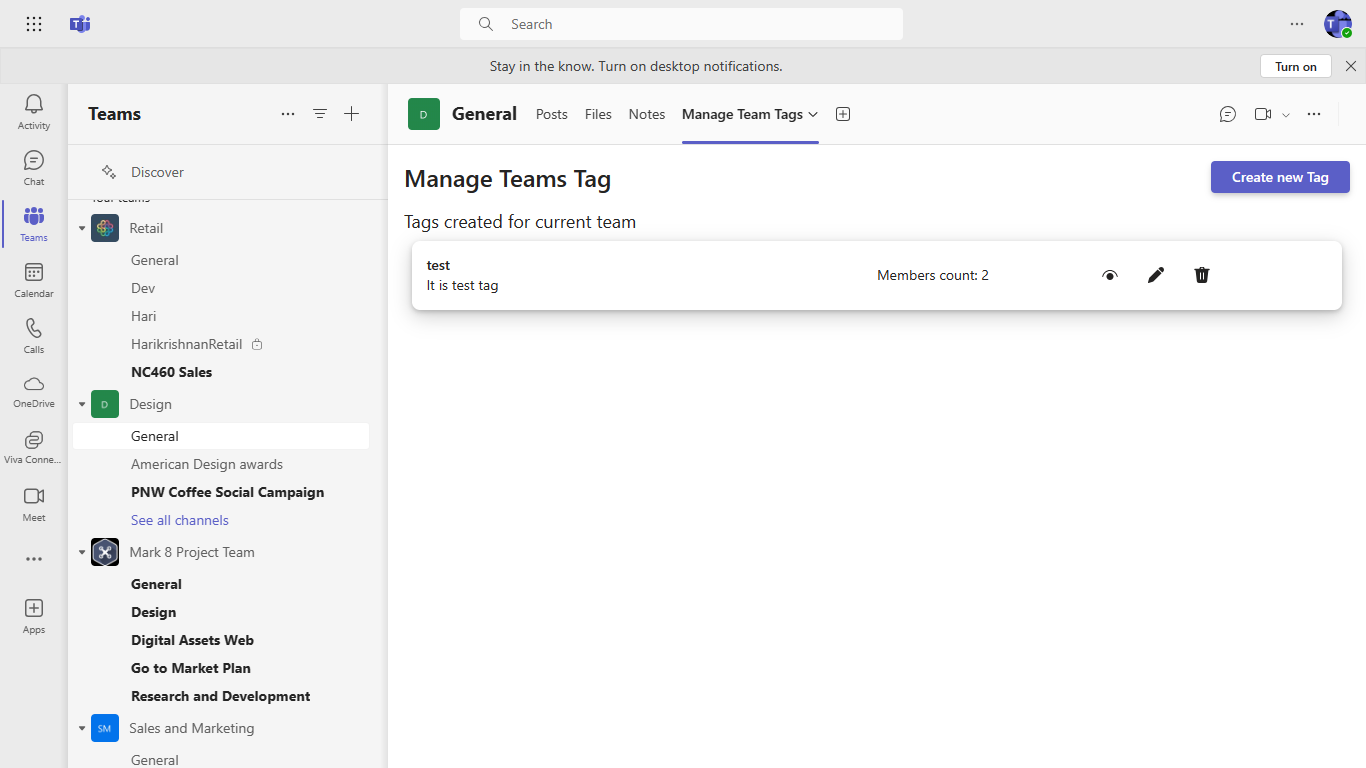Open Viva Connections app icon
Screen dimensions: 1366x768
[34, 448]
